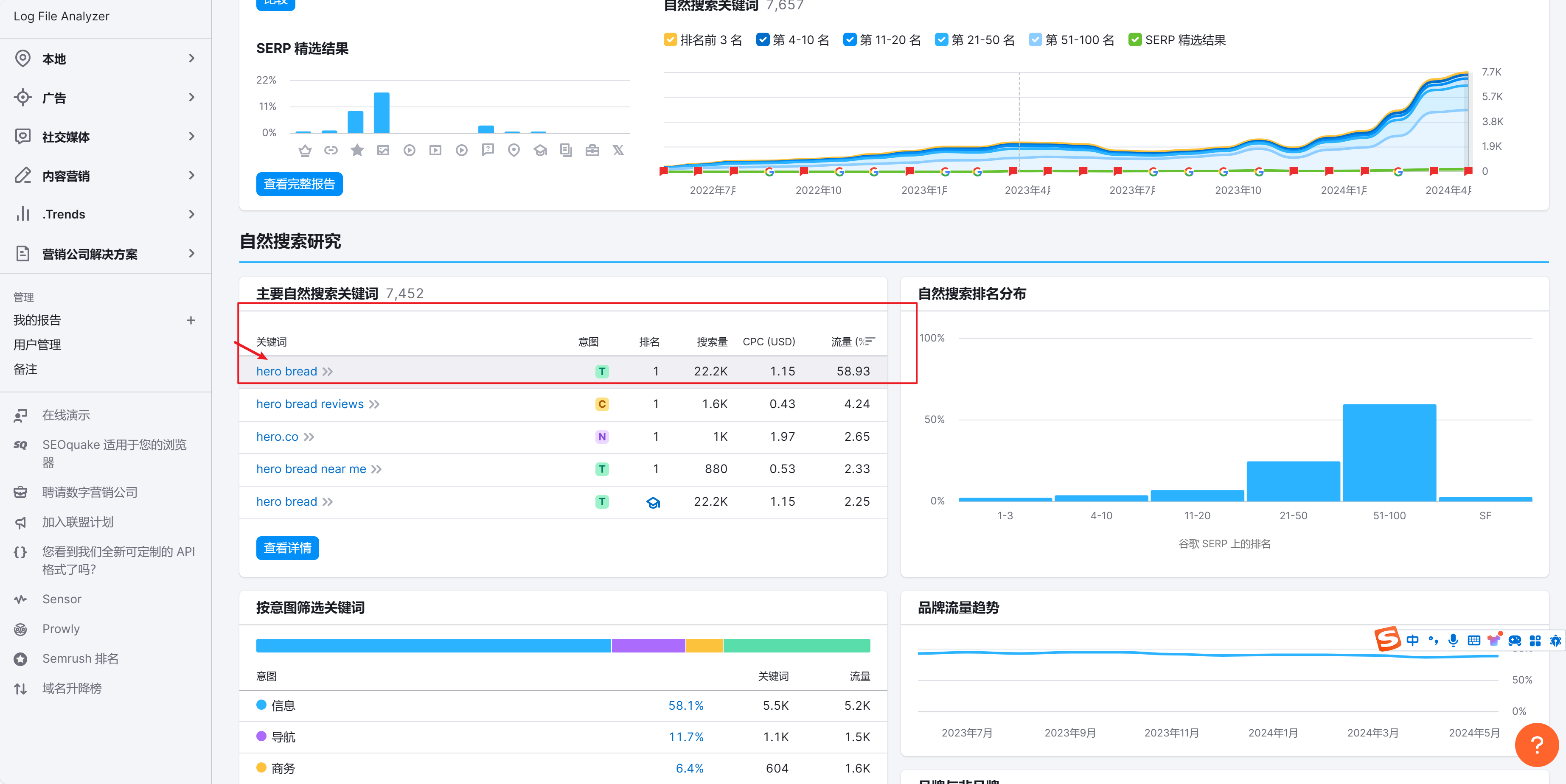Viewport: 1566px width, 784px height.
Task: Disable the SERP 精选结果 checkbox
Action: tap(1134, 40)
